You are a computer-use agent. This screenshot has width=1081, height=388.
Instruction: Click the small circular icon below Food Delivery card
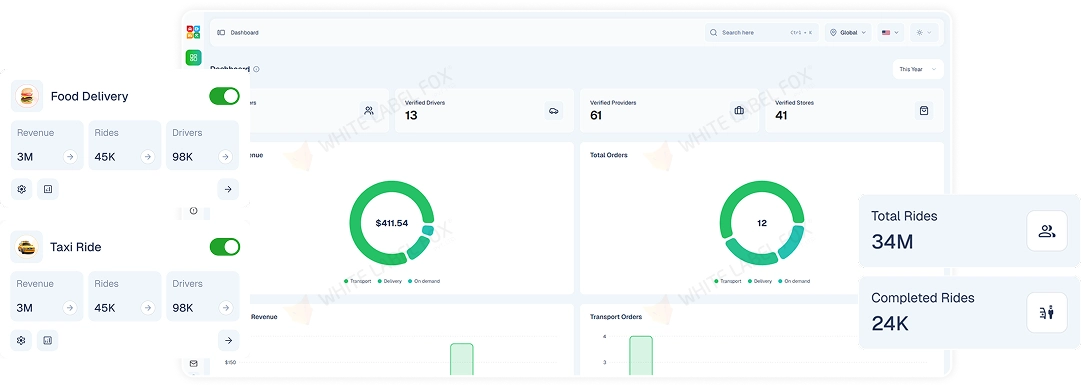[194, 211]
